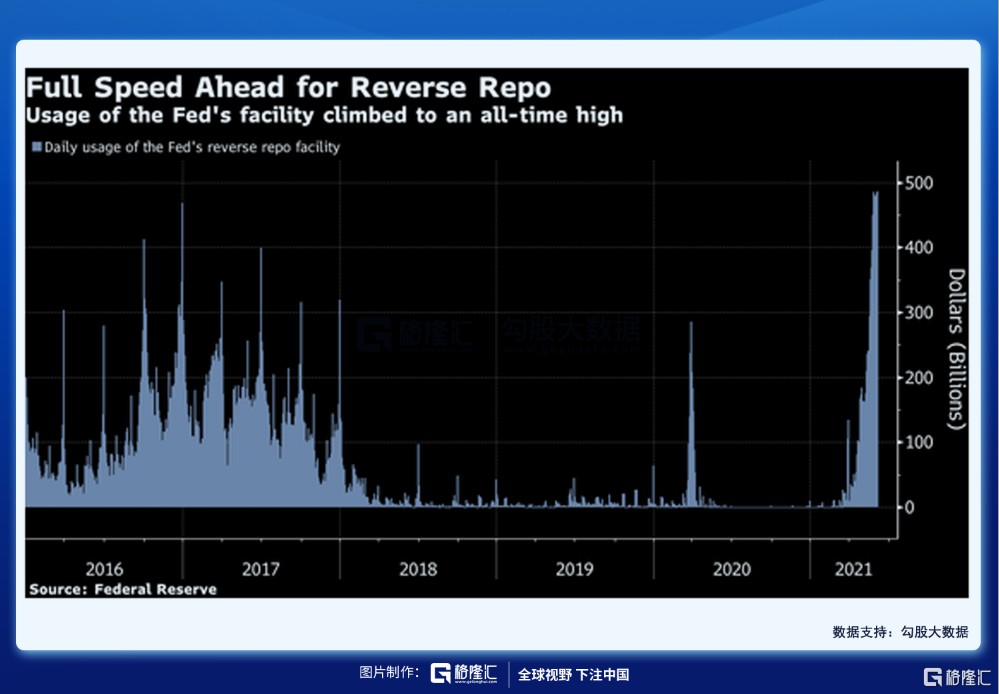Click the 'Daily usage of the Fed's reverse repo facility' legend label

pyautogui.click(x=192, y=147)
